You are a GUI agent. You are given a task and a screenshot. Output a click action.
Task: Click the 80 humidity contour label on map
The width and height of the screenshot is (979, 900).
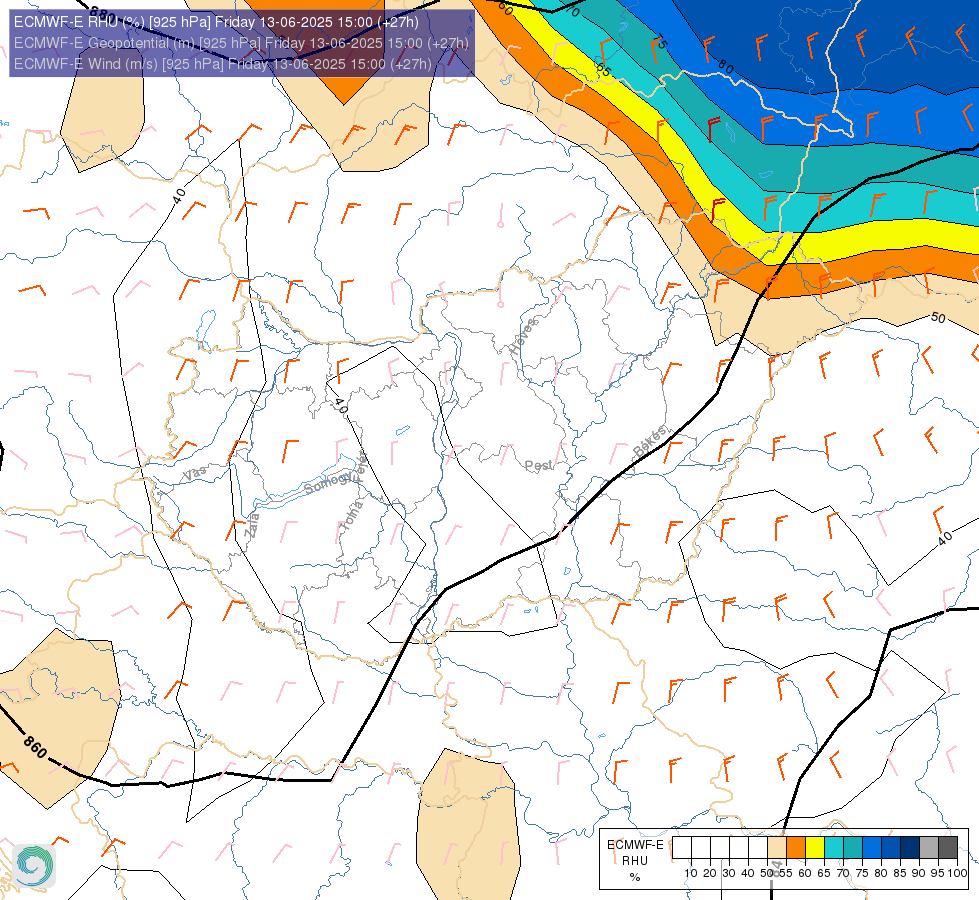[726, 67]
